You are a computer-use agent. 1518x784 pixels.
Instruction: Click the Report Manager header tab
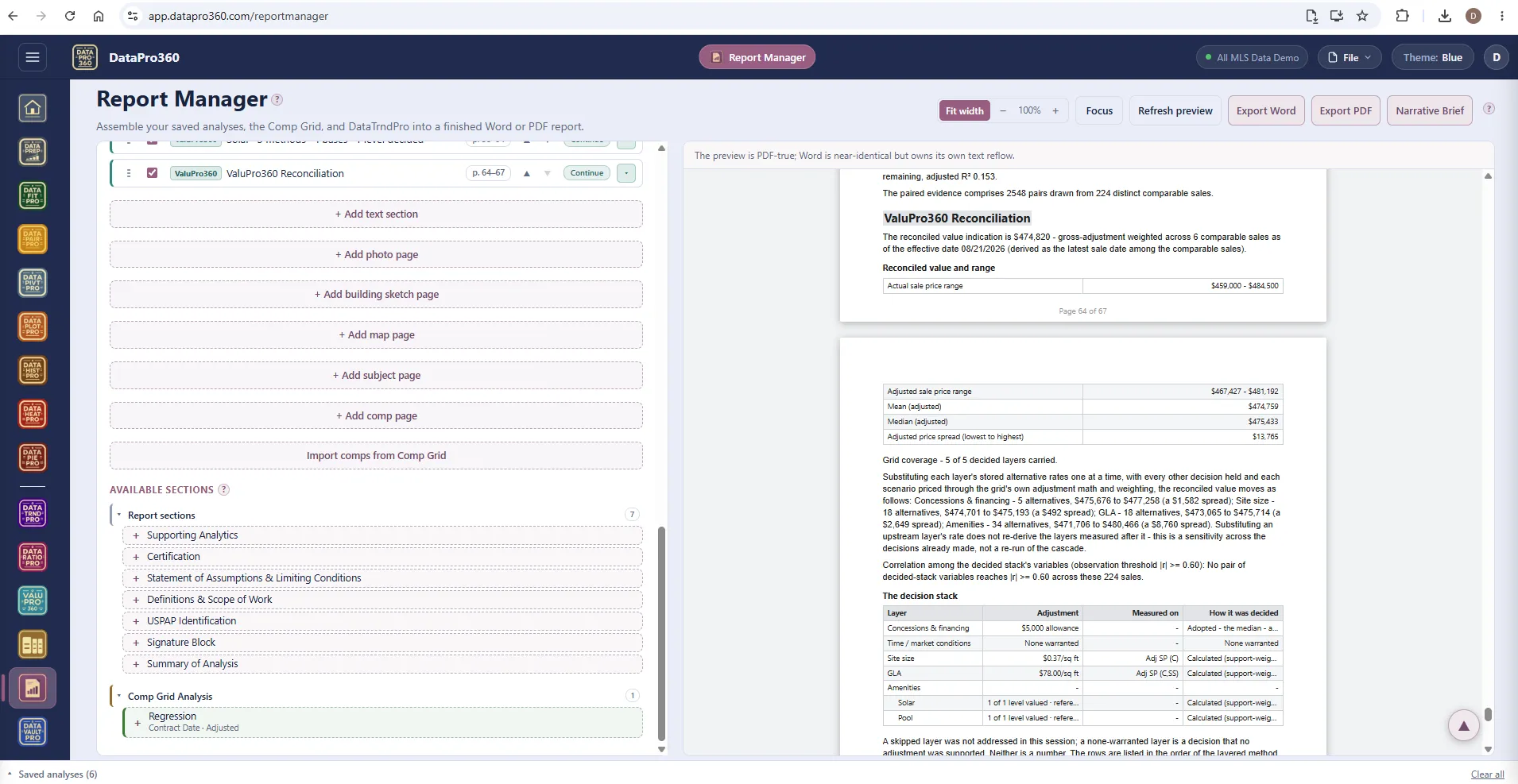757,57
